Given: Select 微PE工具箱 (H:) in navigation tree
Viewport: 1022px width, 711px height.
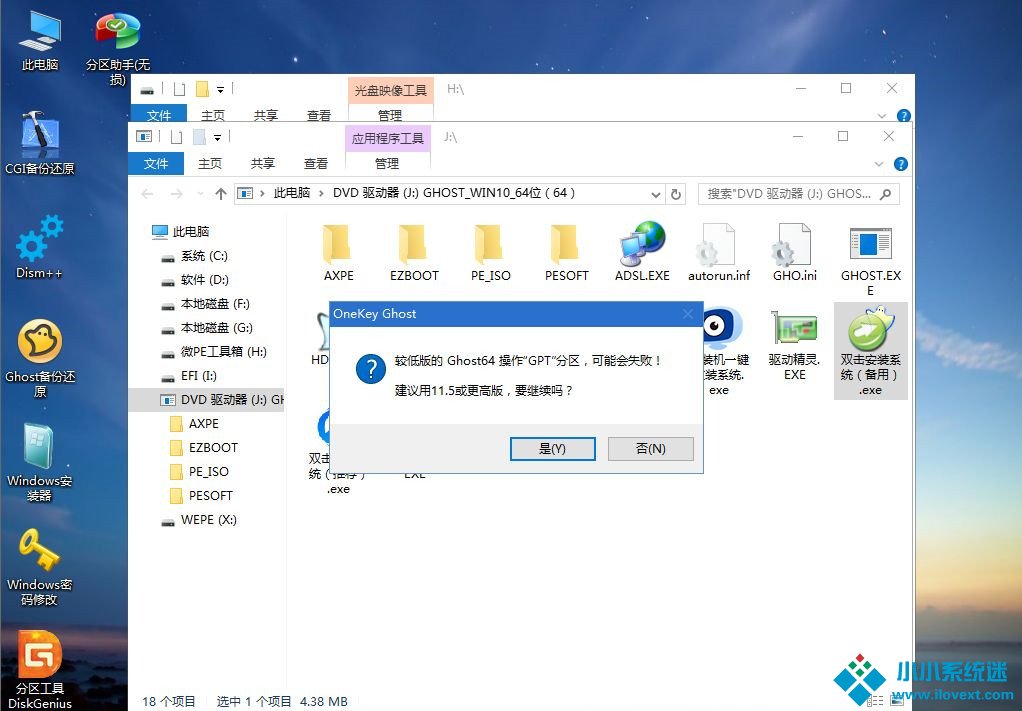Looking at the screenshot, I should click(214, 352).
